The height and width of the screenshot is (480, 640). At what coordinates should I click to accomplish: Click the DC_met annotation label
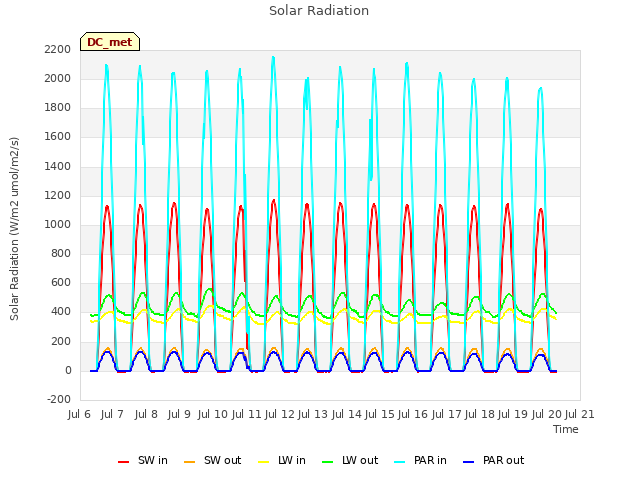110,42
